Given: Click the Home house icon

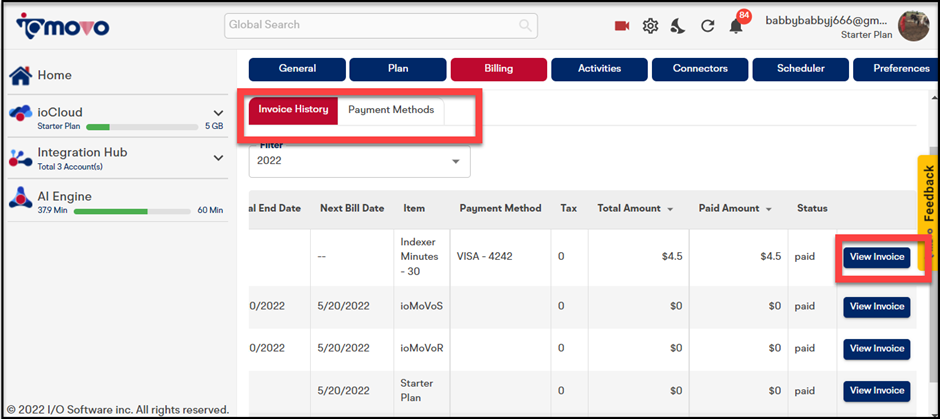Looking at the screenshot, I should pyautogui.click(x=20, y=75).
